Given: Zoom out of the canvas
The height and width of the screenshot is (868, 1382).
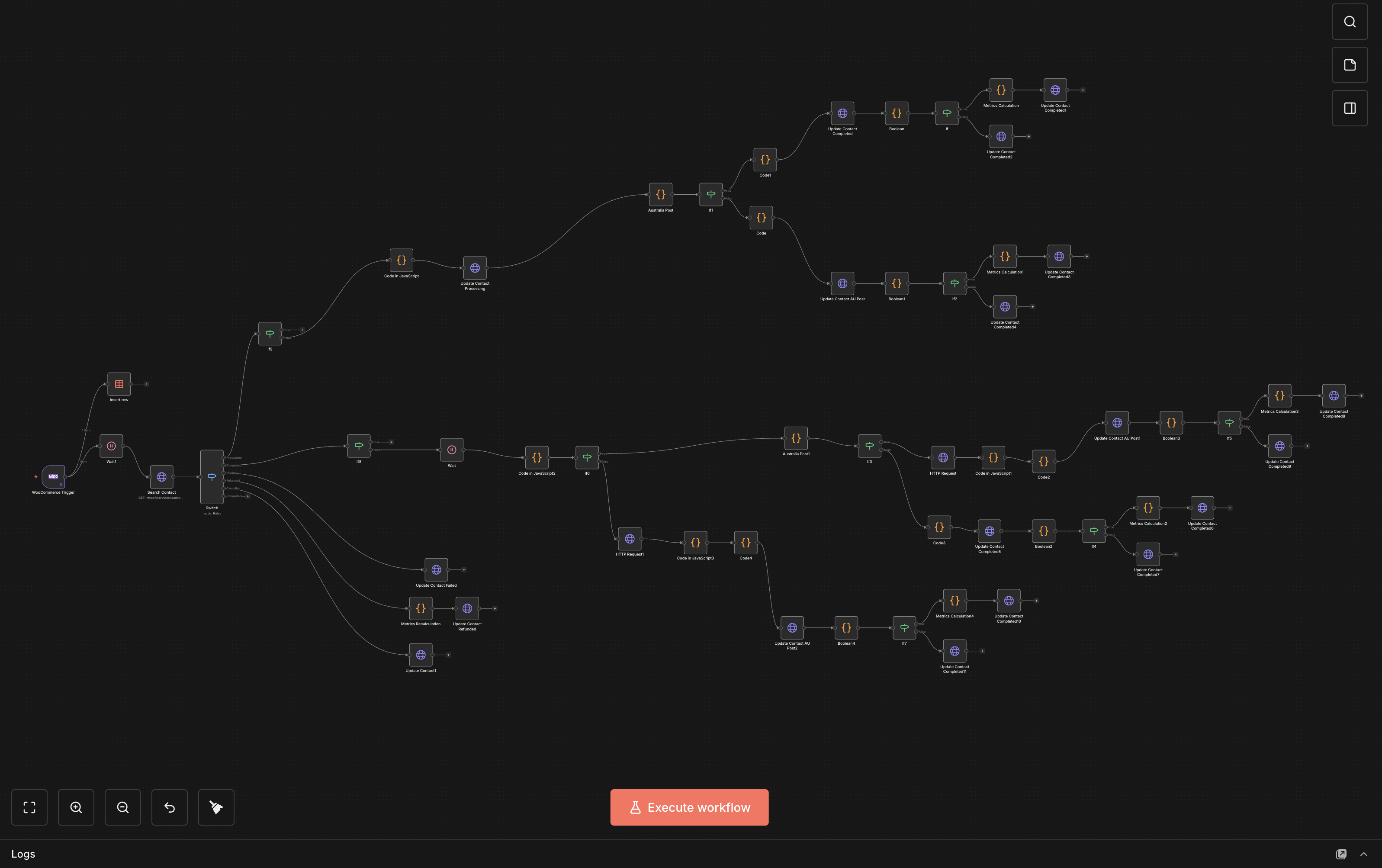Looking at the screenshot, I should click(123, 807).
